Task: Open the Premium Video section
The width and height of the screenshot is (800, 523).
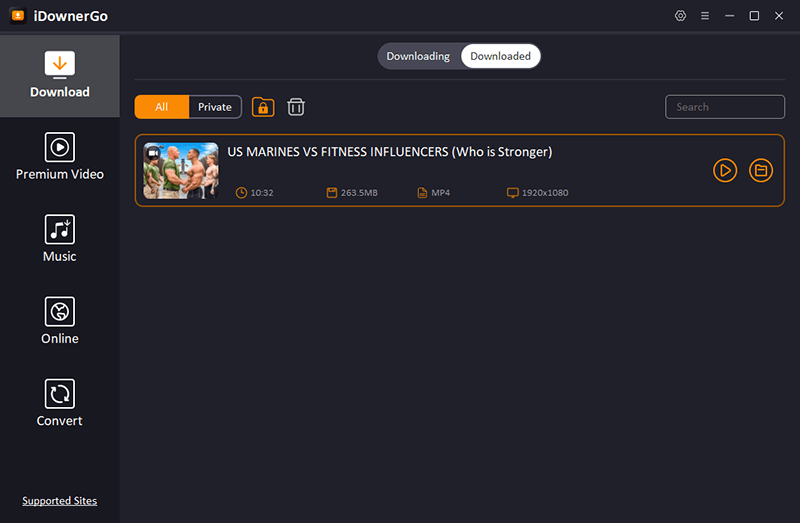Action: tap(60, 158)
